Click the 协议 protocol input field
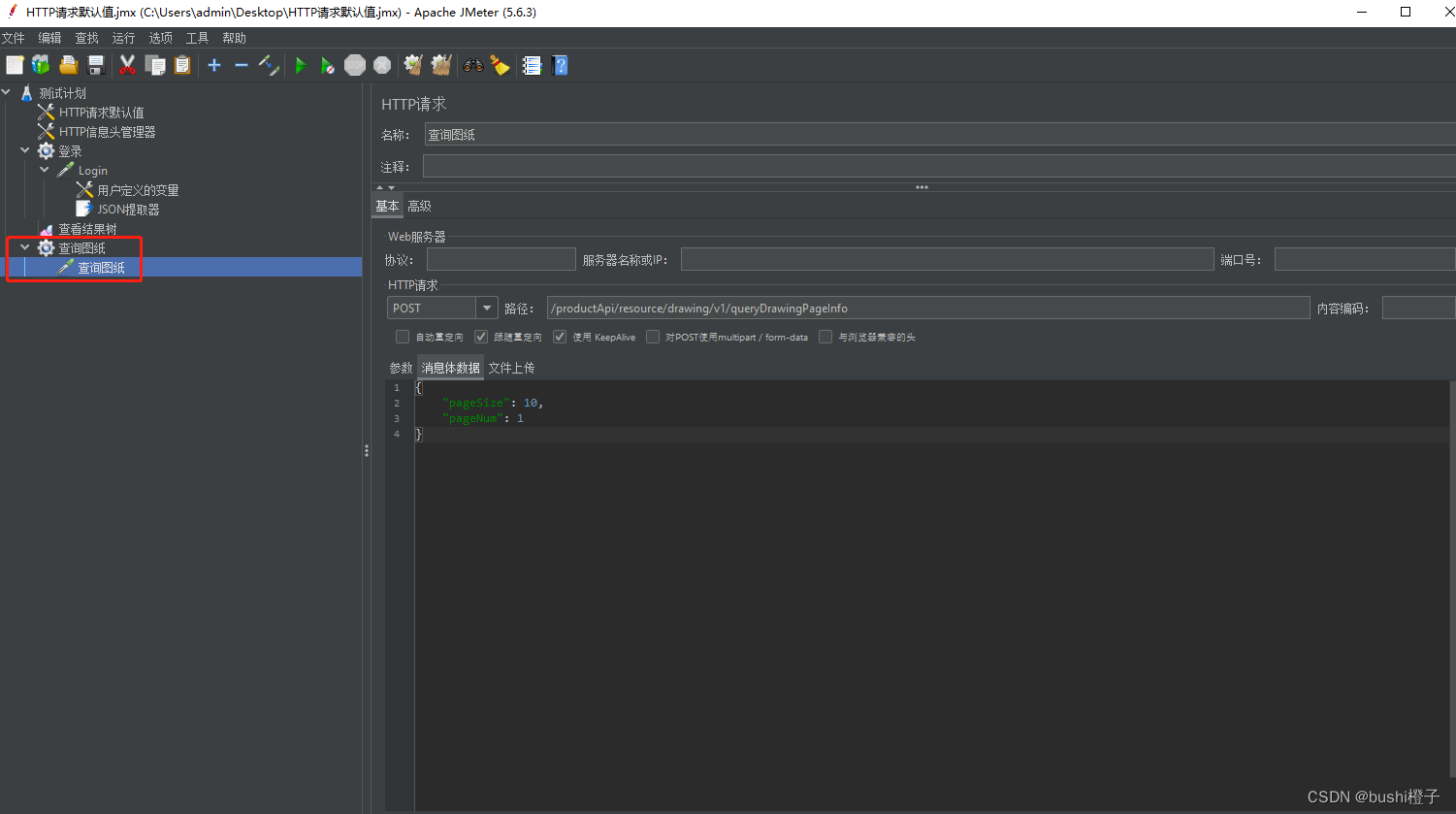The height and width of the screenshot is (814, 1456). (x=502, y=259)
